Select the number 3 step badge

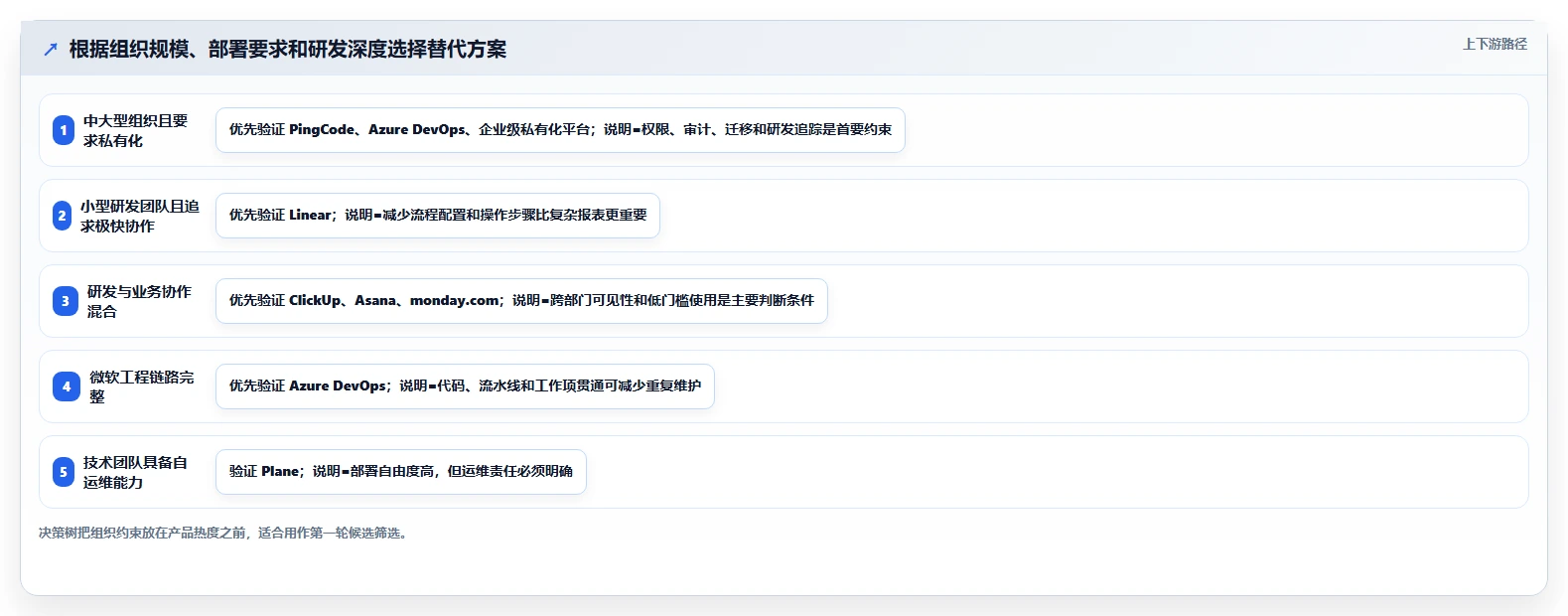pyautogui.click(x=66, y=301)
